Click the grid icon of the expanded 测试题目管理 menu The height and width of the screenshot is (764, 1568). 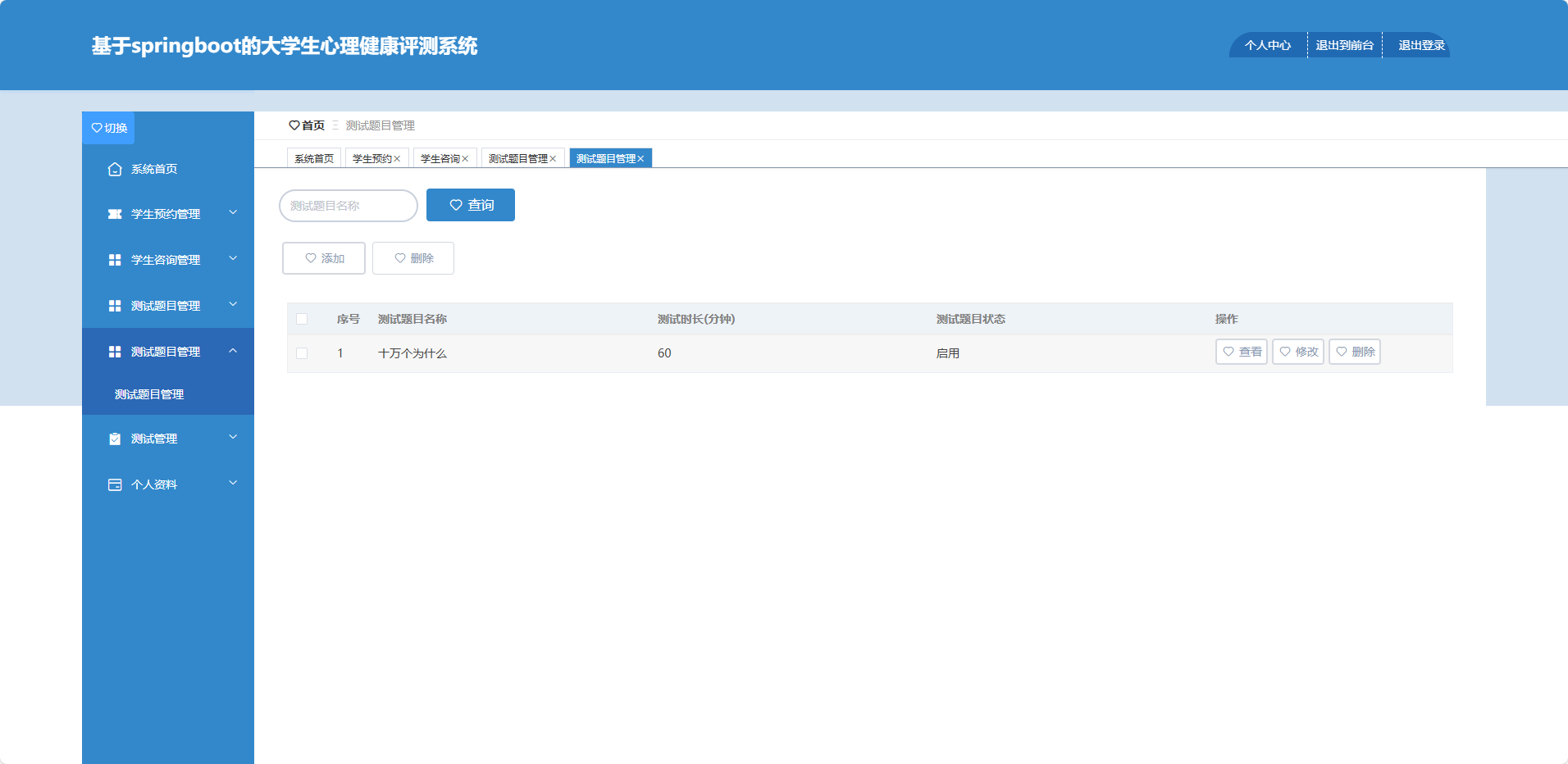[x=115, y=352]
